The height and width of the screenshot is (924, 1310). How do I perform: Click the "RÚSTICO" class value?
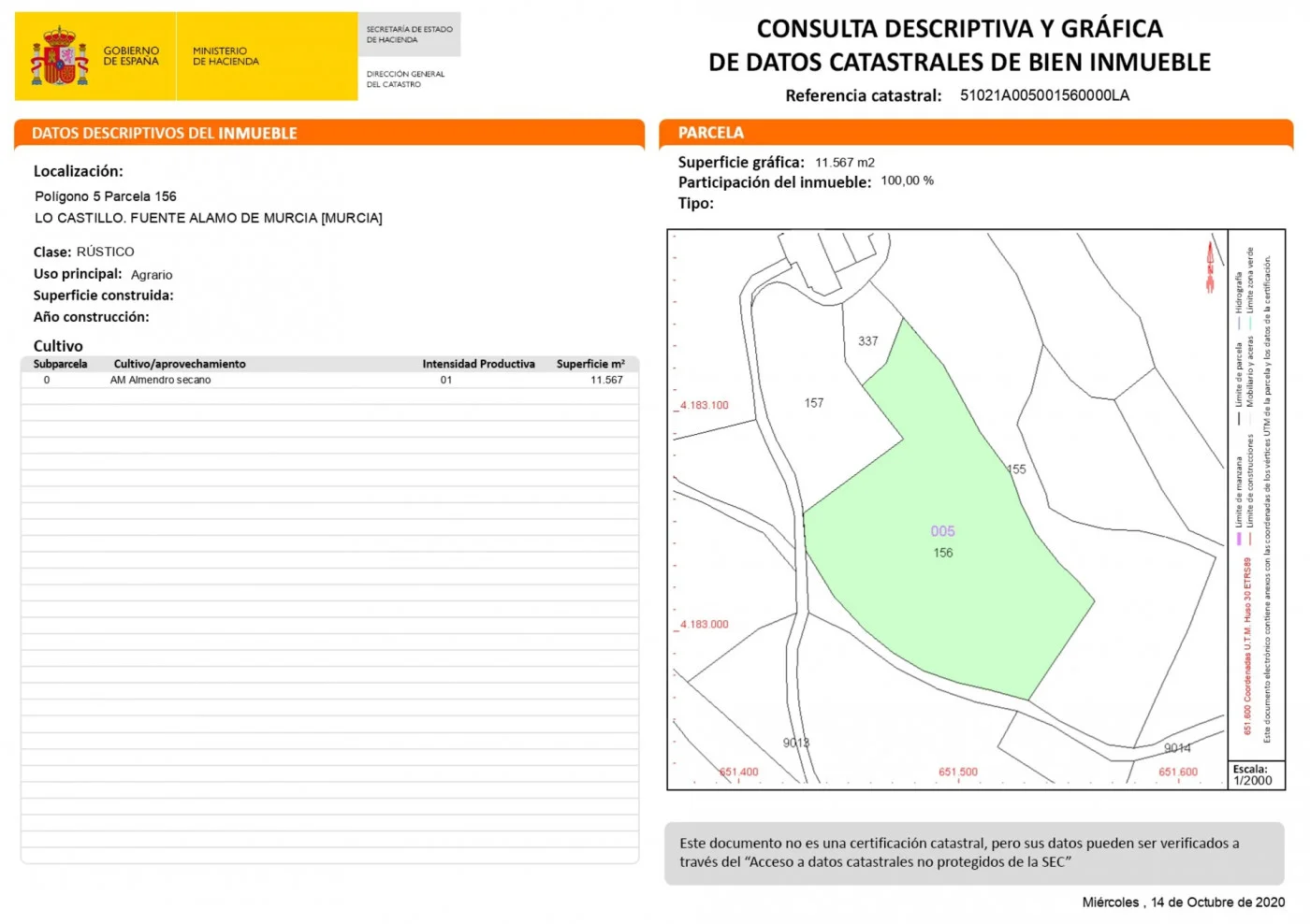105,252
